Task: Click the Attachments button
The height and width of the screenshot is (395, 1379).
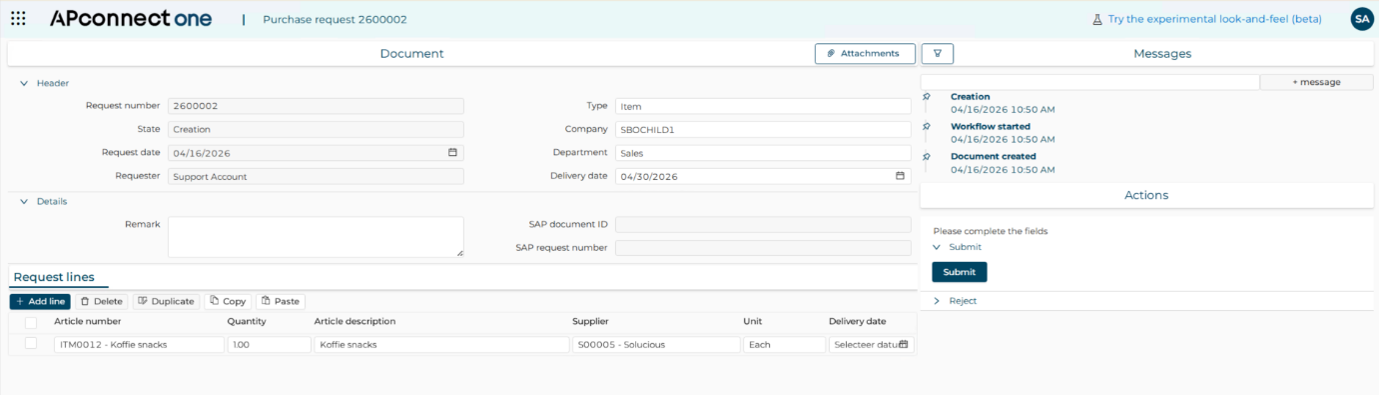Action: tap(865, 53)
